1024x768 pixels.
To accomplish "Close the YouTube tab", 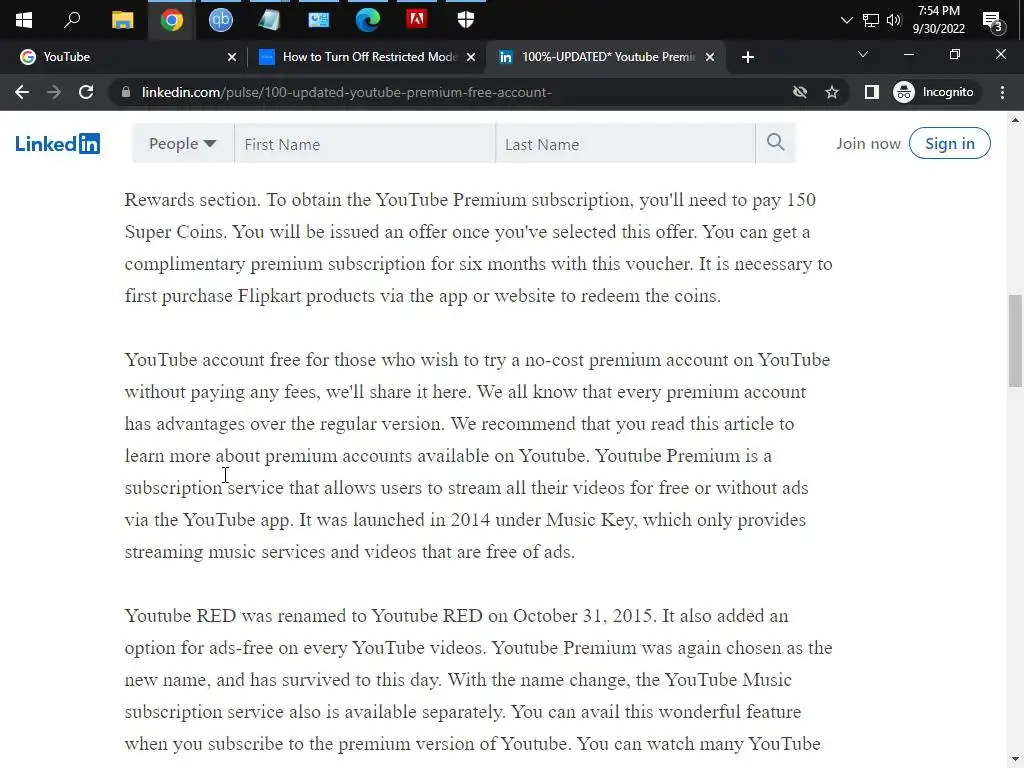I will pyautogui.click(x=231, y=57).
